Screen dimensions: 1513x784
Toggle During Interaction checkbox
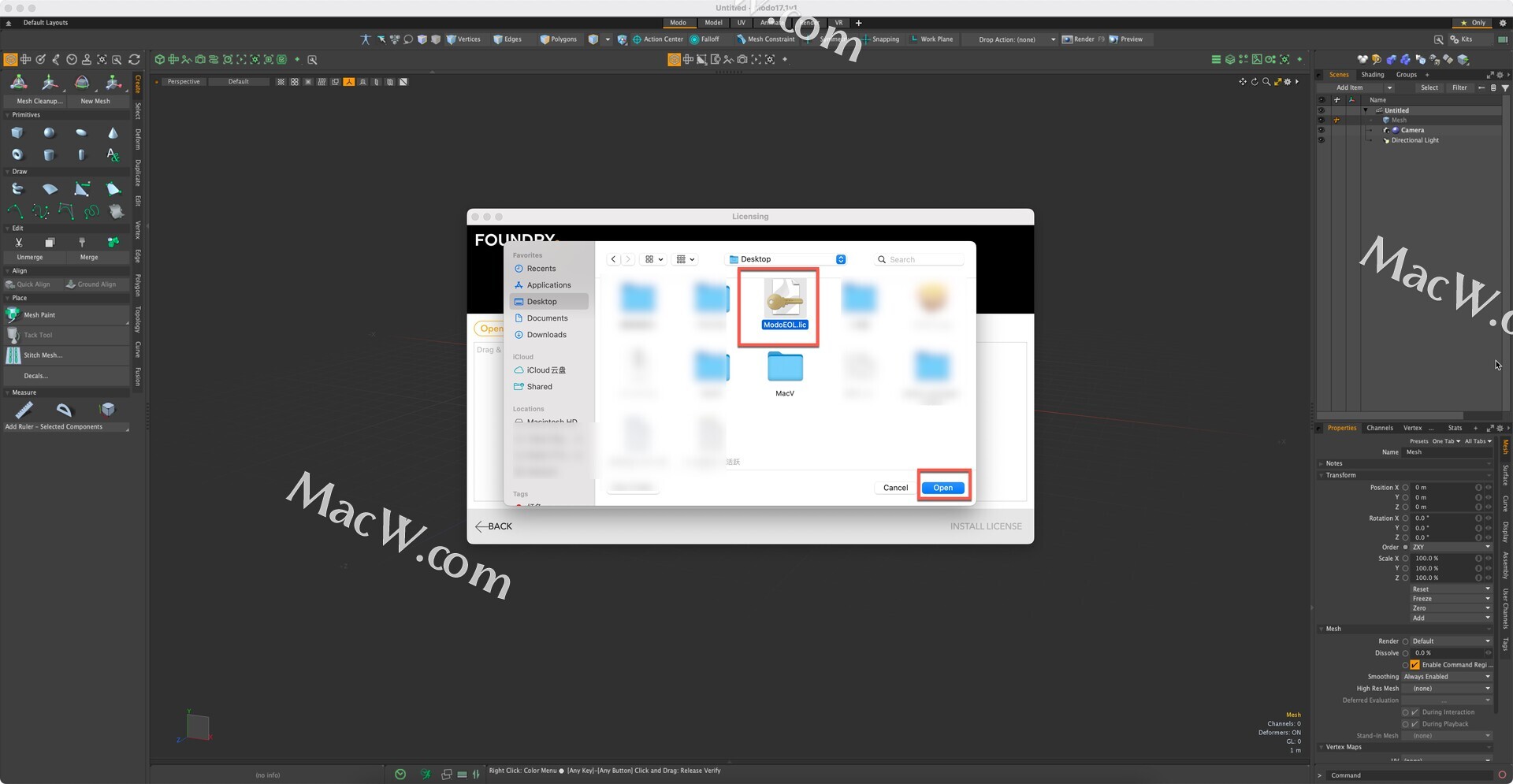(1414, 712)
